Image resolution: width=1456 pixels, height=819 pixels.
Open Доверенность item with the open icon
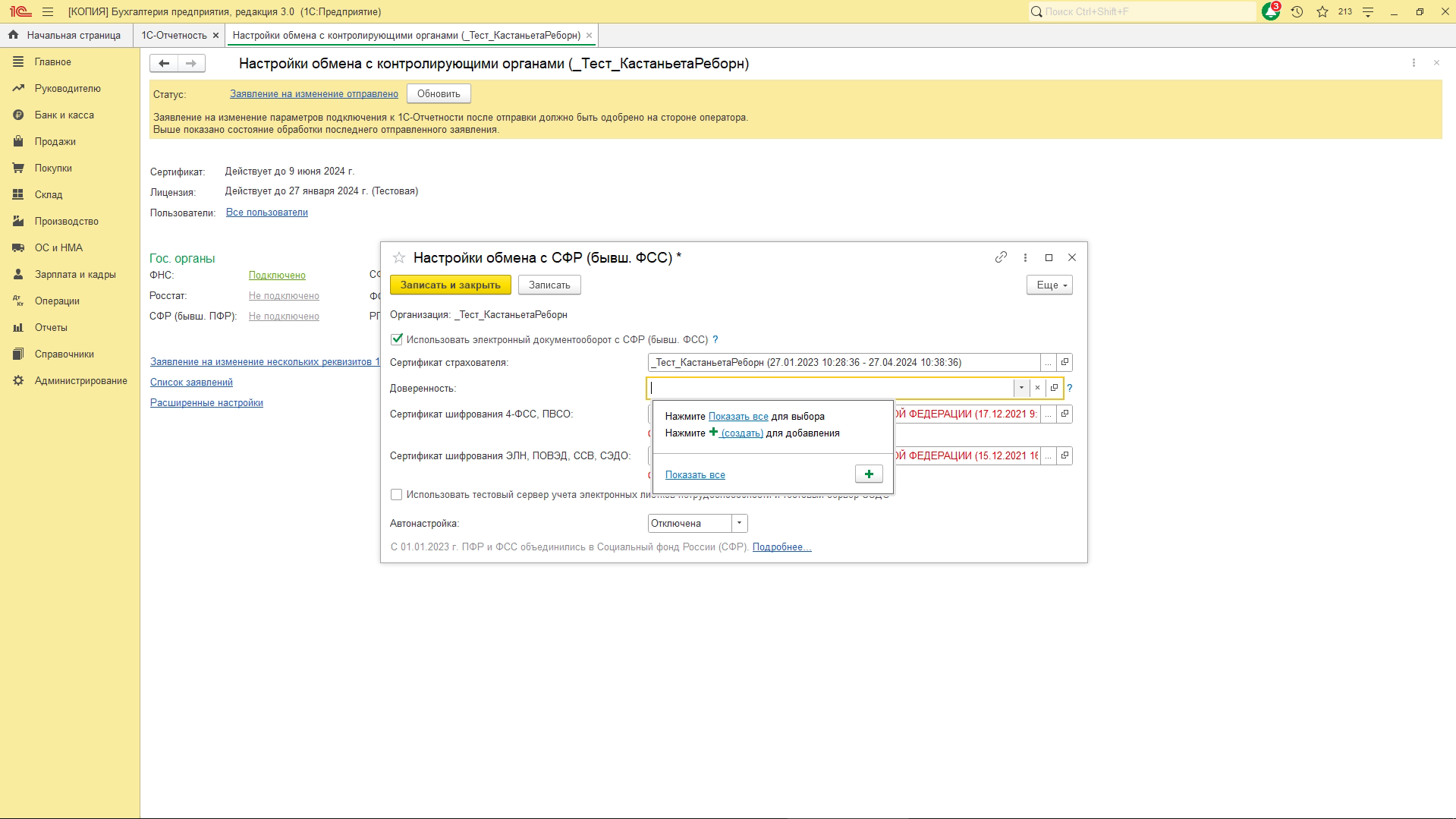click(x=1054, y=388)
